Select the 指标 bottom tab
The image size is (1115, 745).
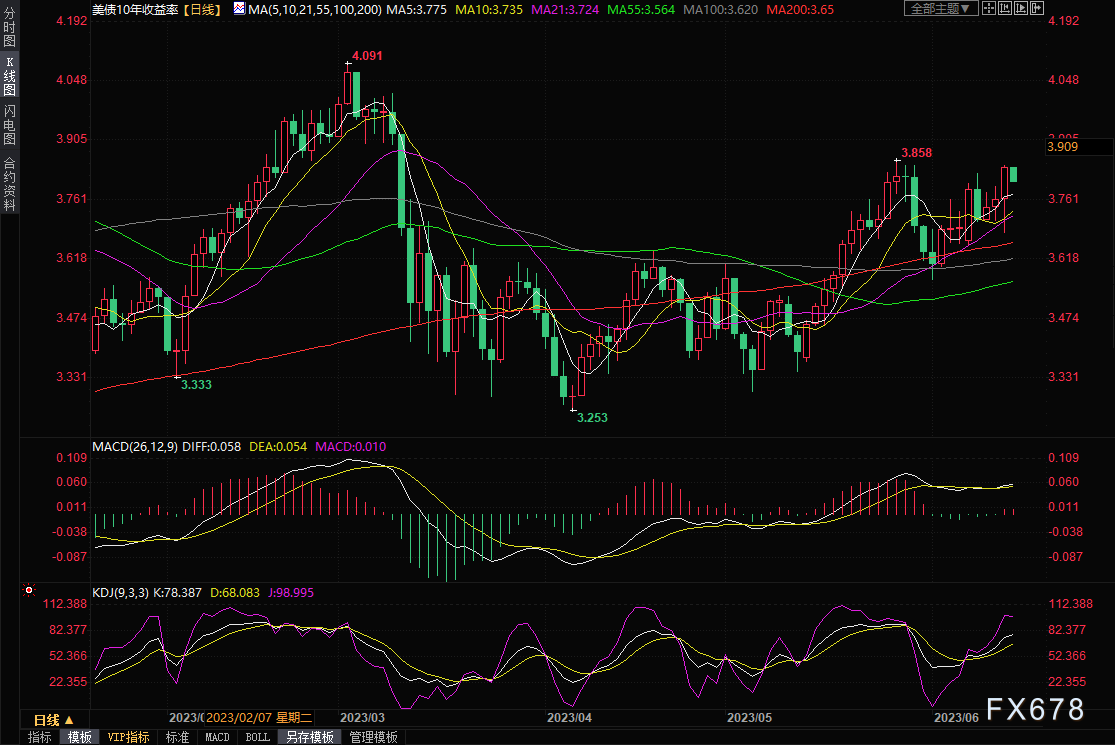40,737
